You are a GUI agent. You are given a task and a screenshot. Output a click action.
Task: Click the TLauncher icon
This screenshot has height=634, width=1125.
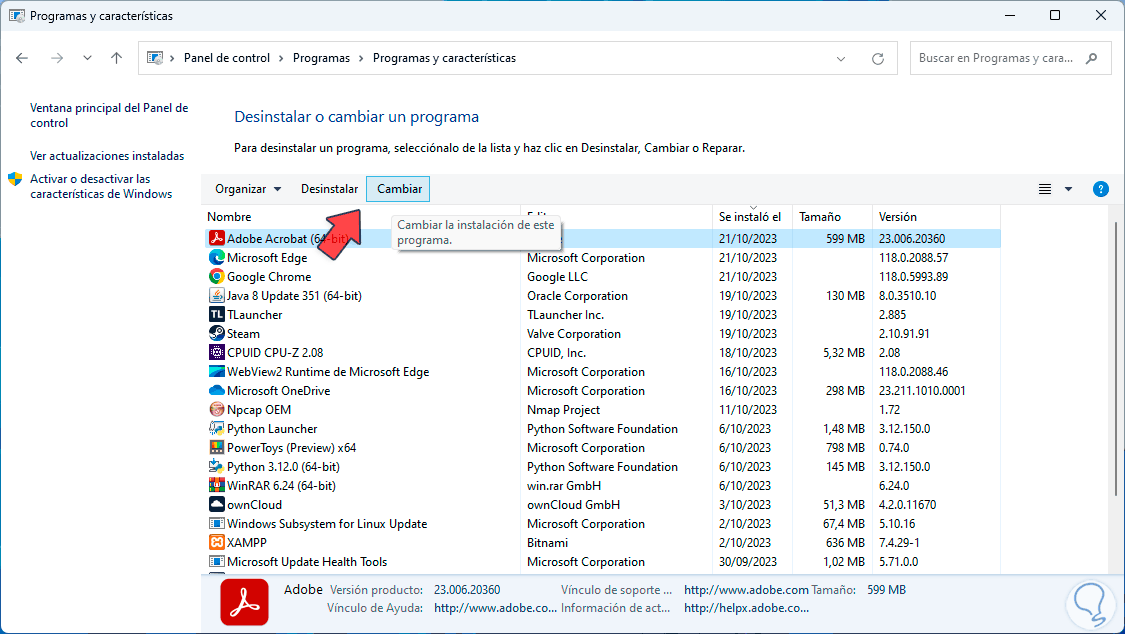(x=216, y=314)
